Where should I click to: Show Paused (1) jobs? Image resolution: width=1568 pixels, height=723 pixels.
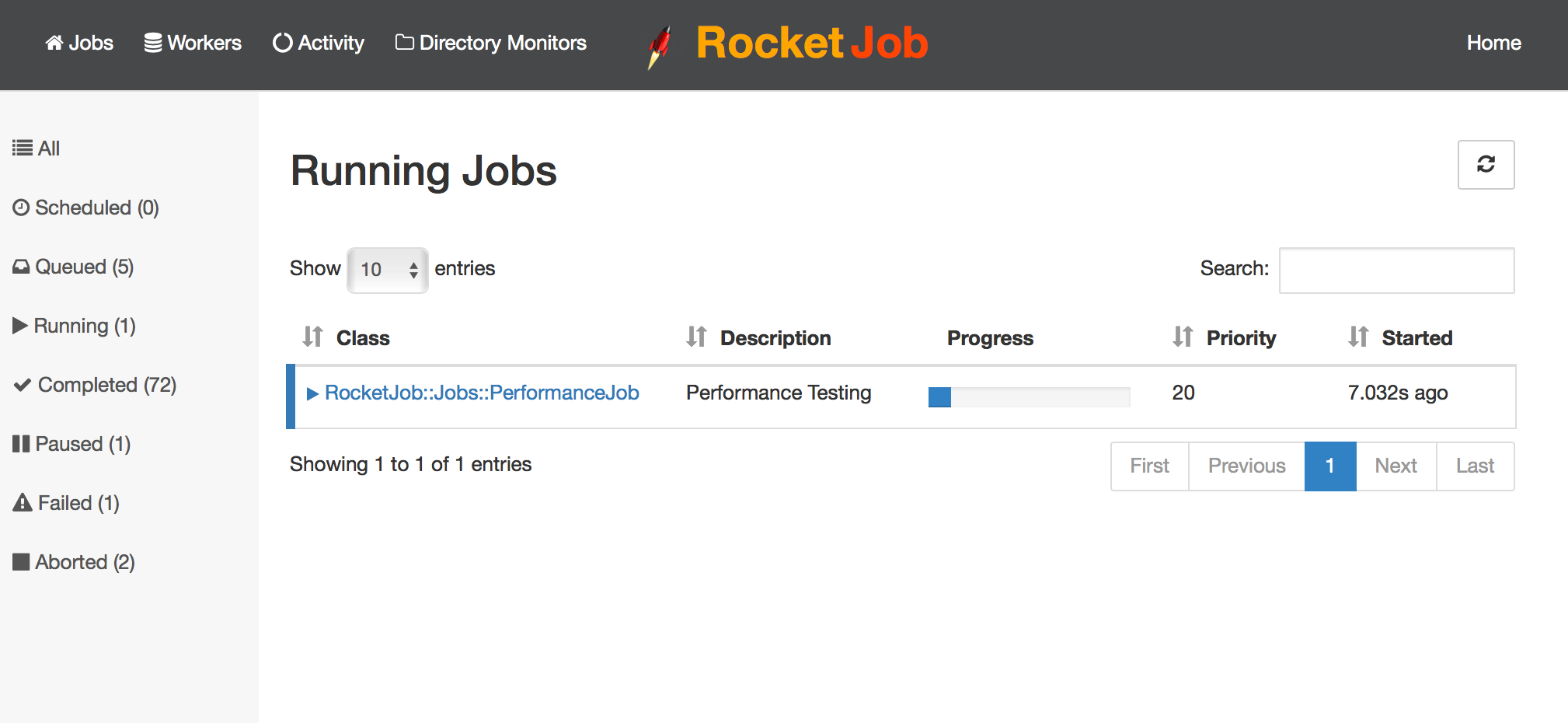(71, 444)
